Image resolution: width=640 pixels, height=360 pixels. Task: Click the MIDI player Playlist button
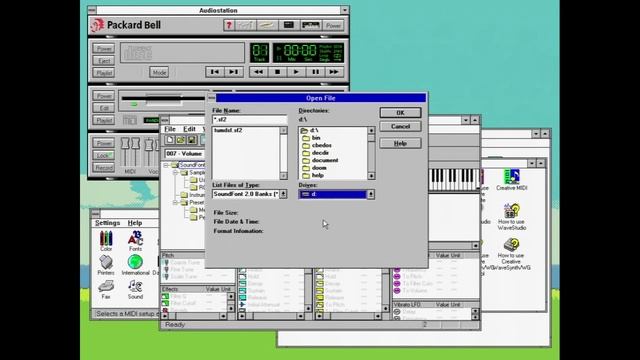104,120
